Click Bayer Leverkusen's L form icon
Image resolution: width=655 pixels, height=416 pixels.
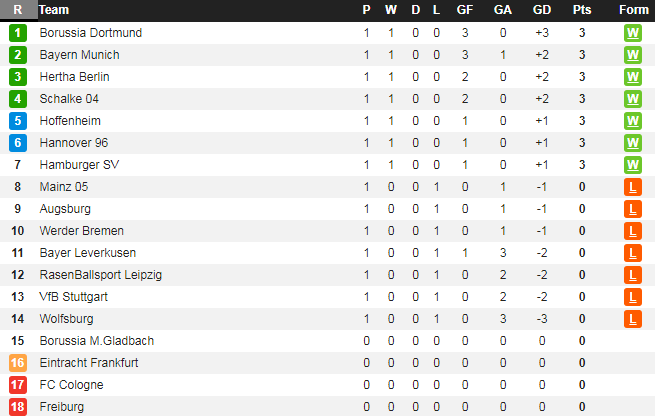(x=632, y=253)
